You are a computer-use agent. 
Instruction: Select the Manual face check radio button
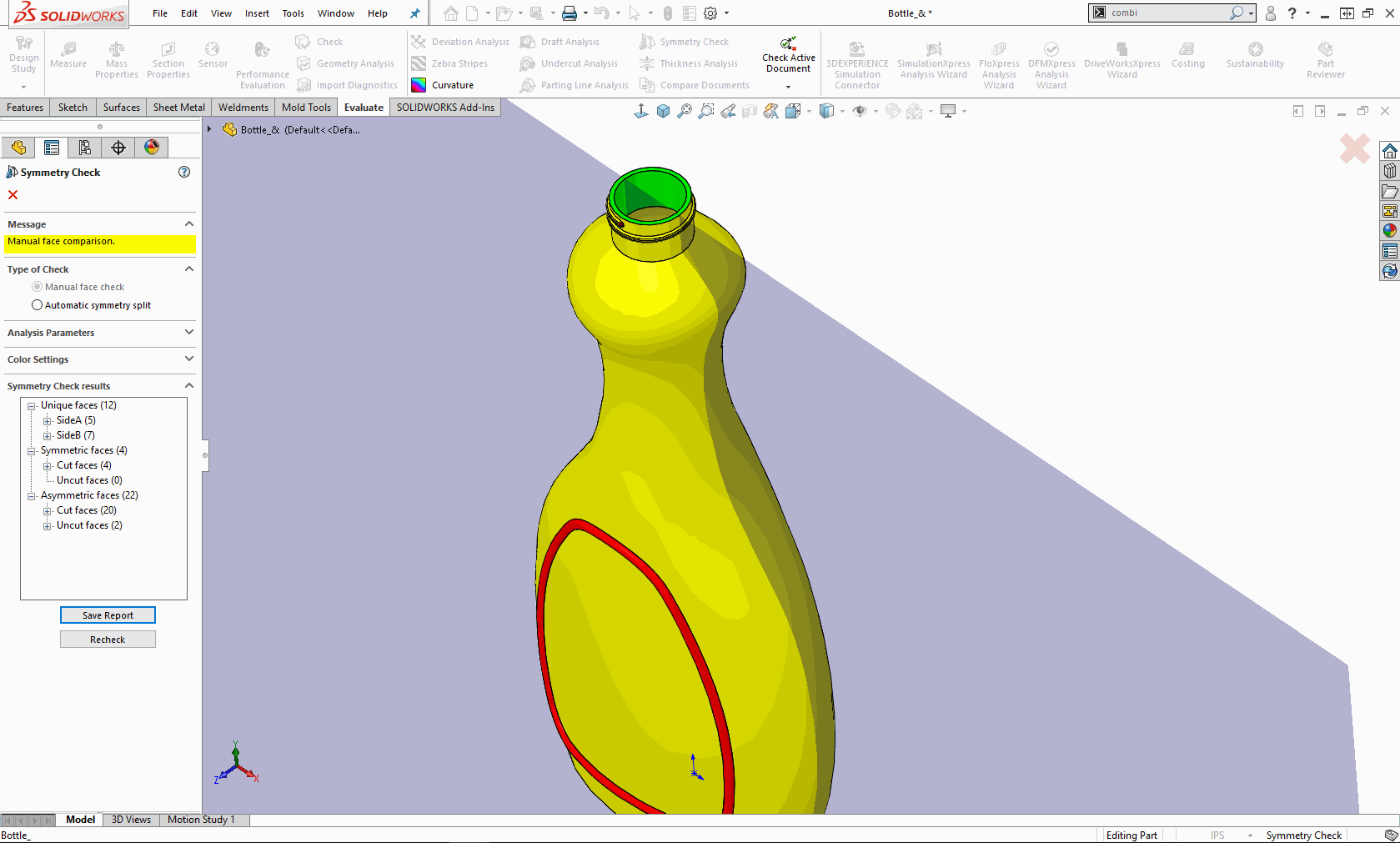click(37, 286)
